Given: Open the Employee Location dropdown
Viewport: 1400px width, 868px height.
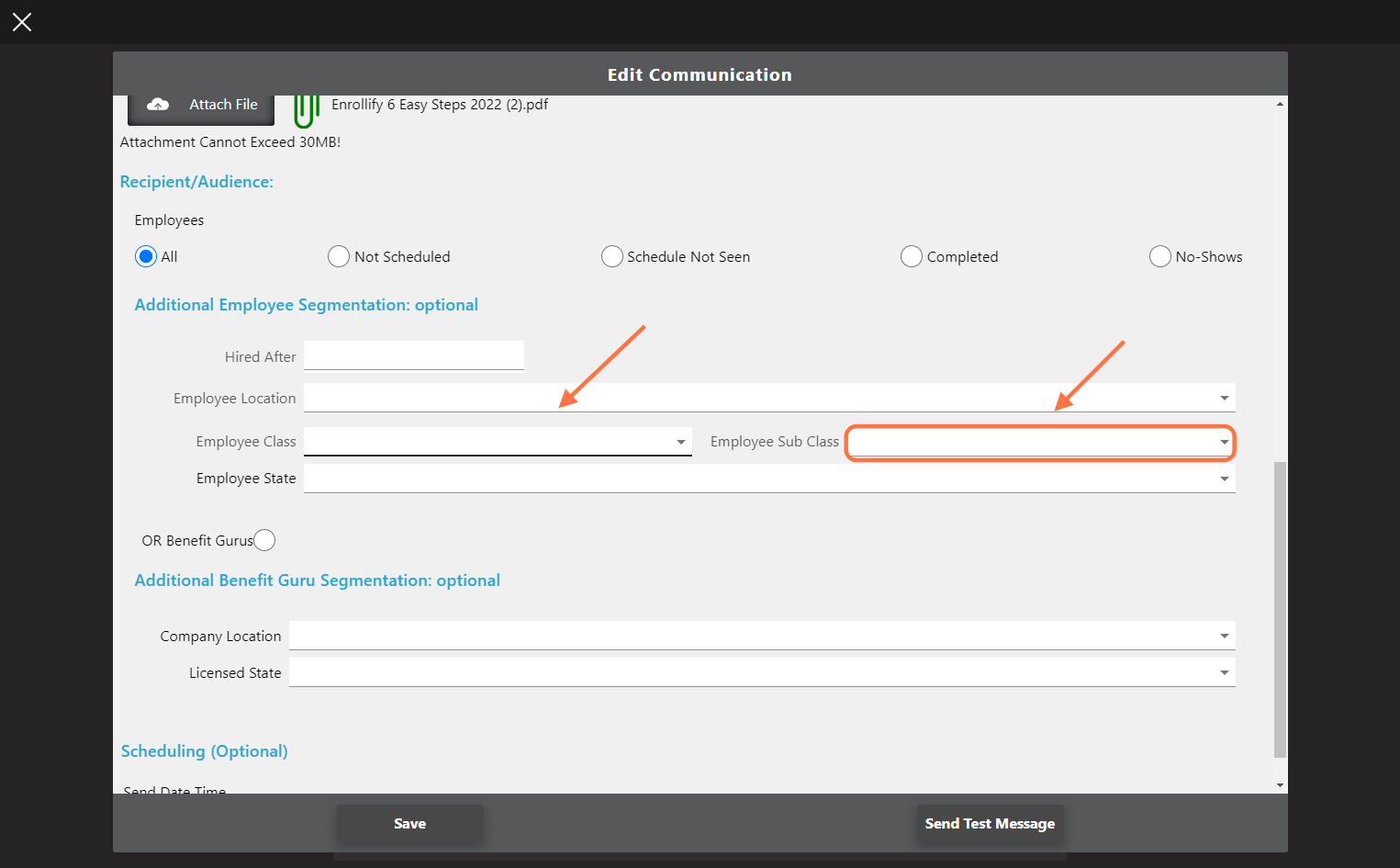Looking at the screenshot, I should (769, 398).
